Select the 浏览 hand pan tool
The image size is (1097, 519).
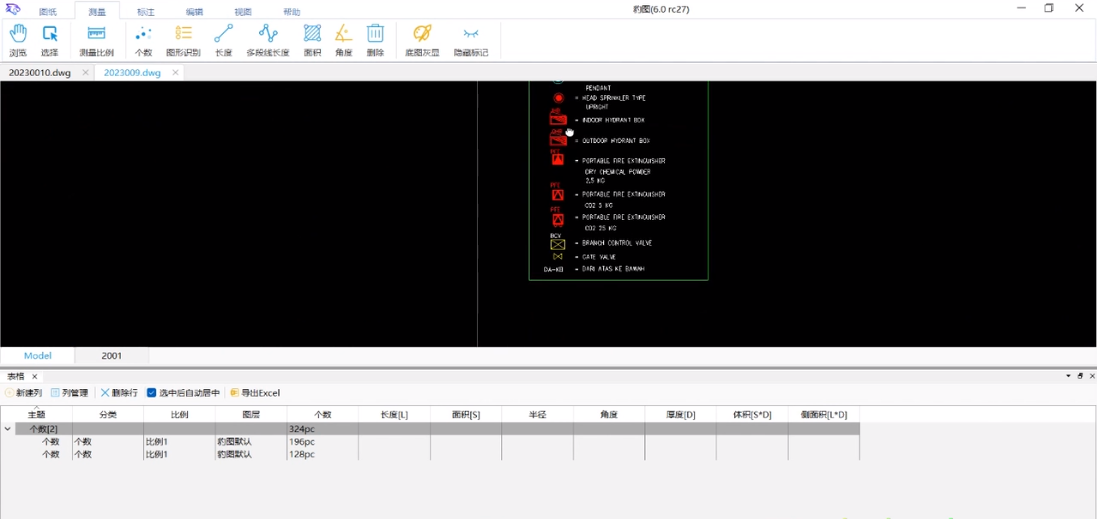(x=18, y=39)
